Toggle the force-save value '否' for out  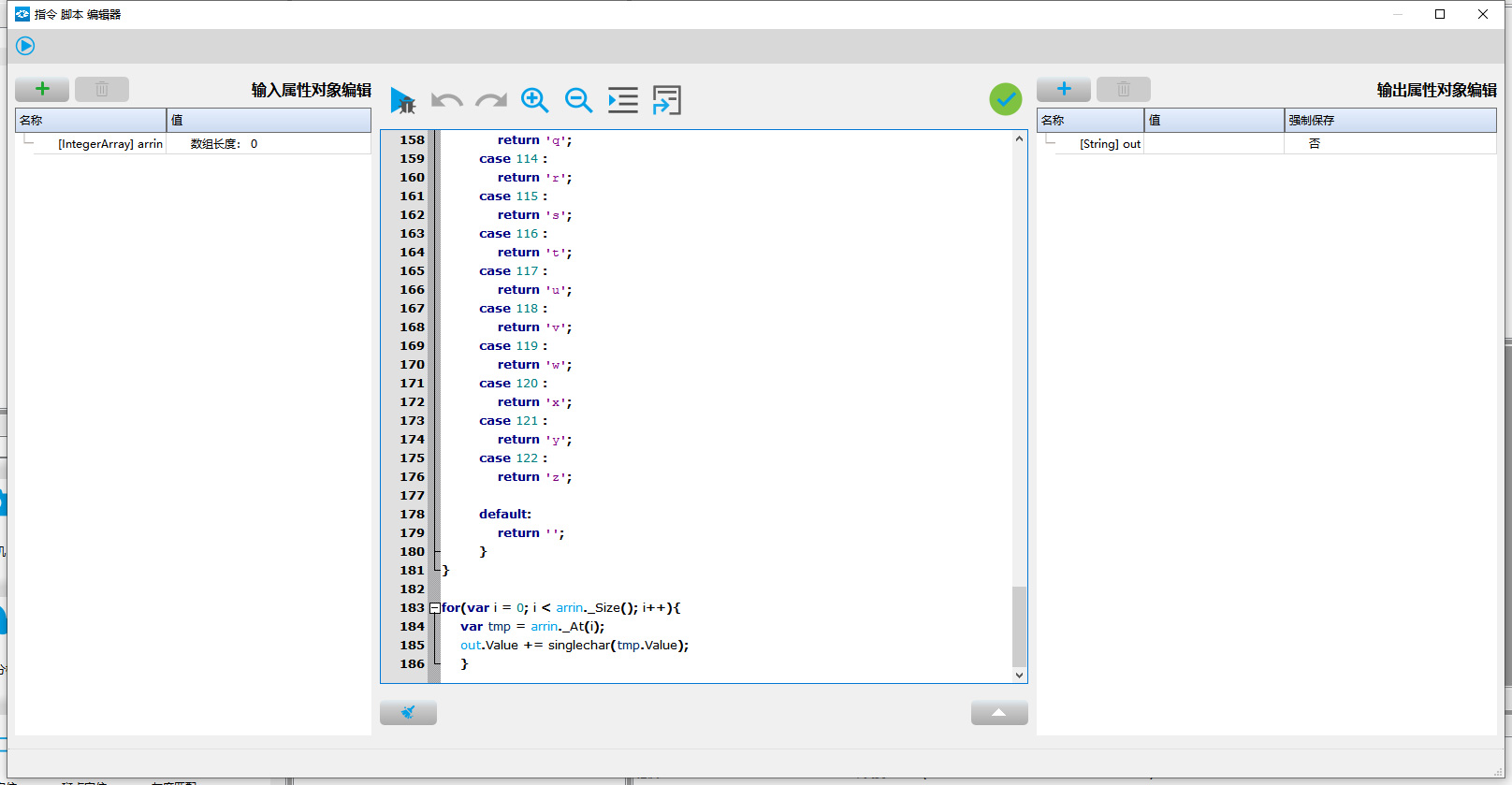[x=1314, y=144]
